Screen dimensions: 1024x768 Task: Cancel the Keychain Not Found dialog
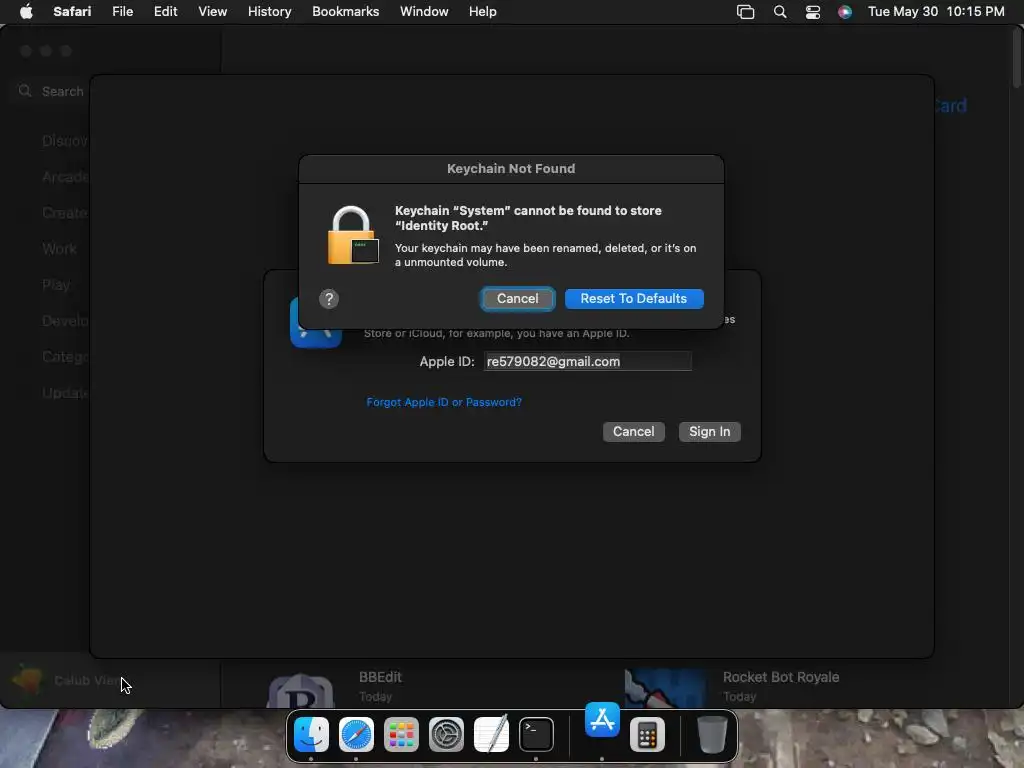pos(518,299)
